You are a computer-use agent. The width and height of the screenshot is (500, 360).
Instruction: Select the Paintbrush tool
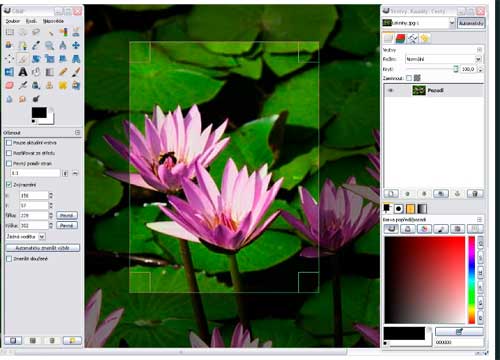coord(76,72)
